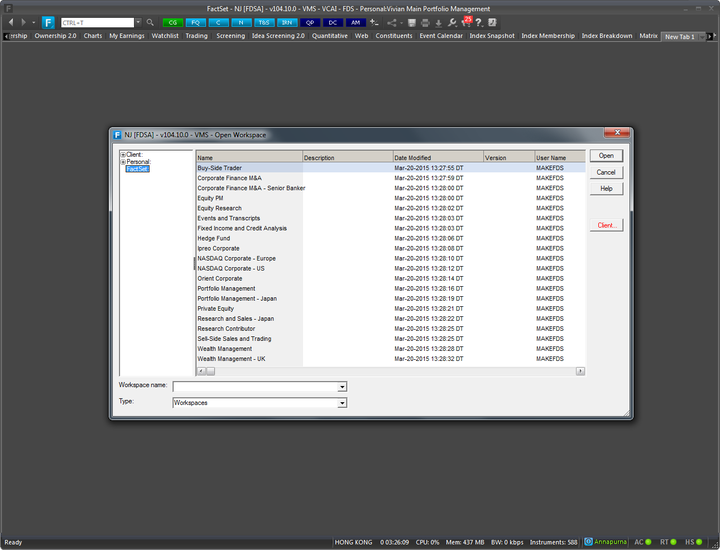Expand the Client tree node

coord(123,155)
